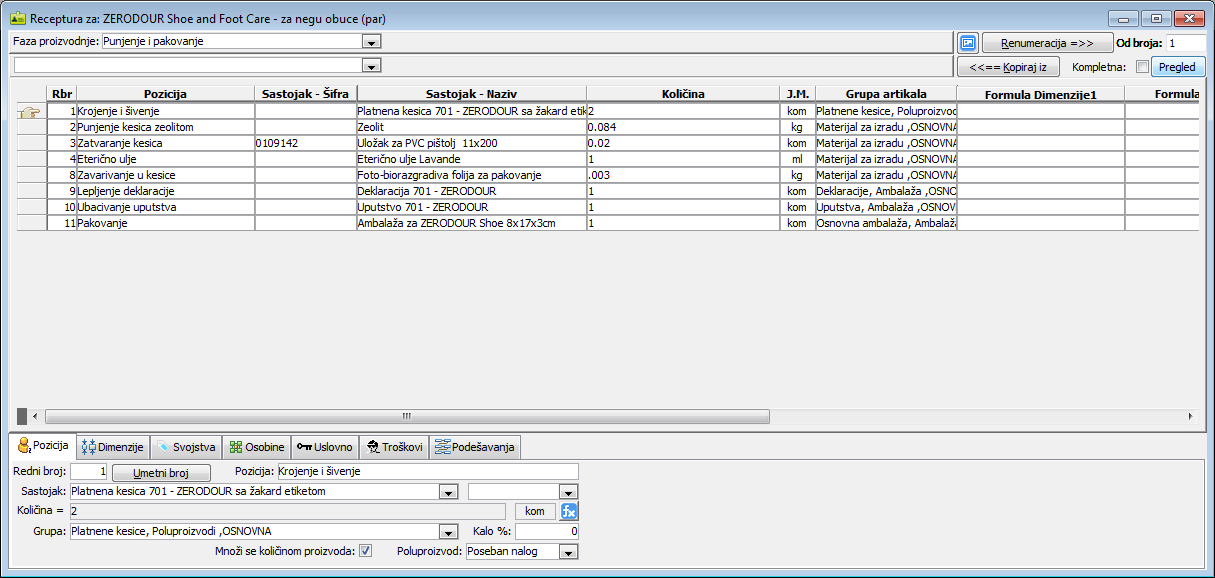Expand the Grupa dropdown
This screenshot has height=578, width=1215.
coord(447,531)
